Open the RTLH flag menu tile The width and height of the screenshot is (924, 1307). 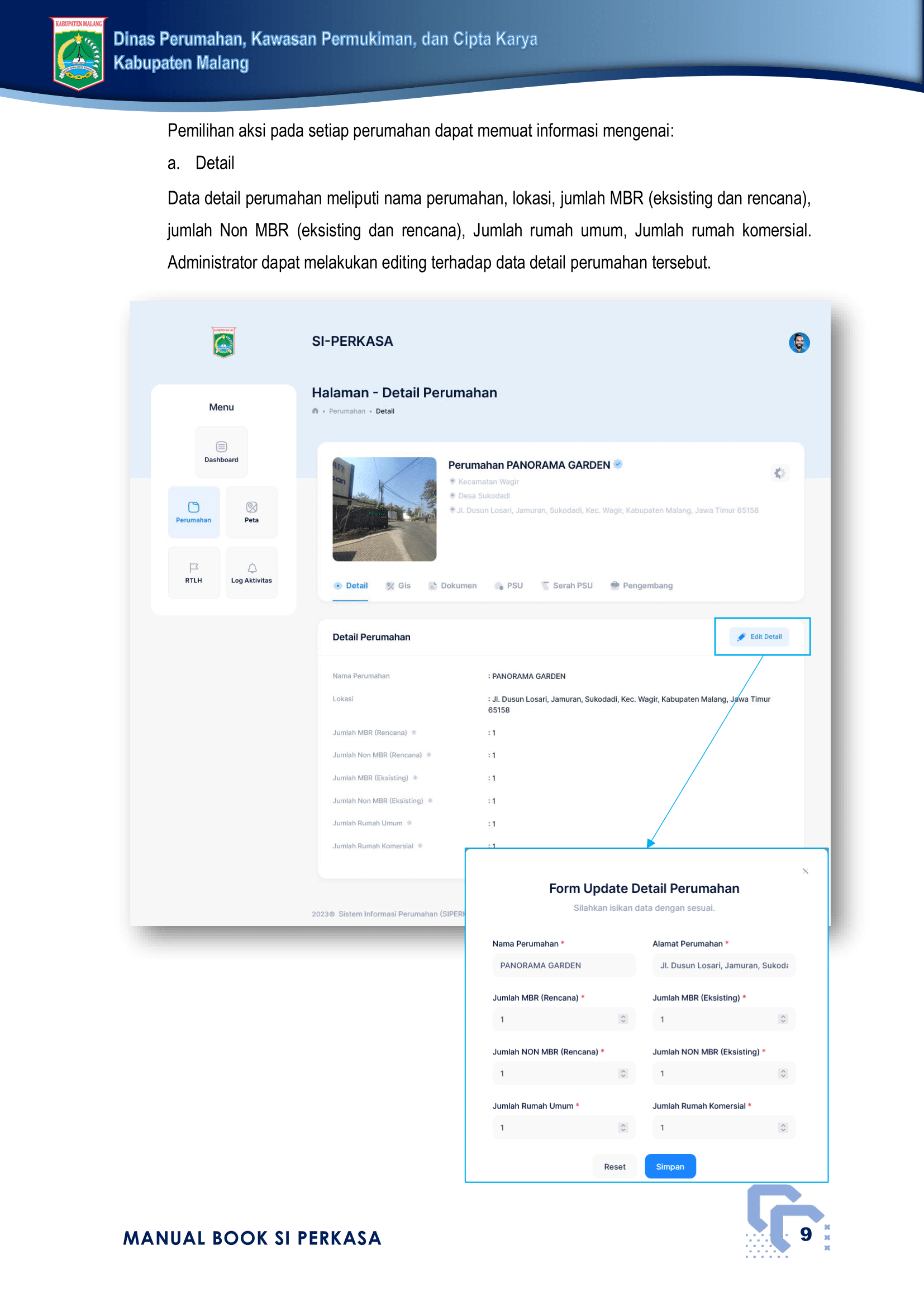[x=193, y=573]
